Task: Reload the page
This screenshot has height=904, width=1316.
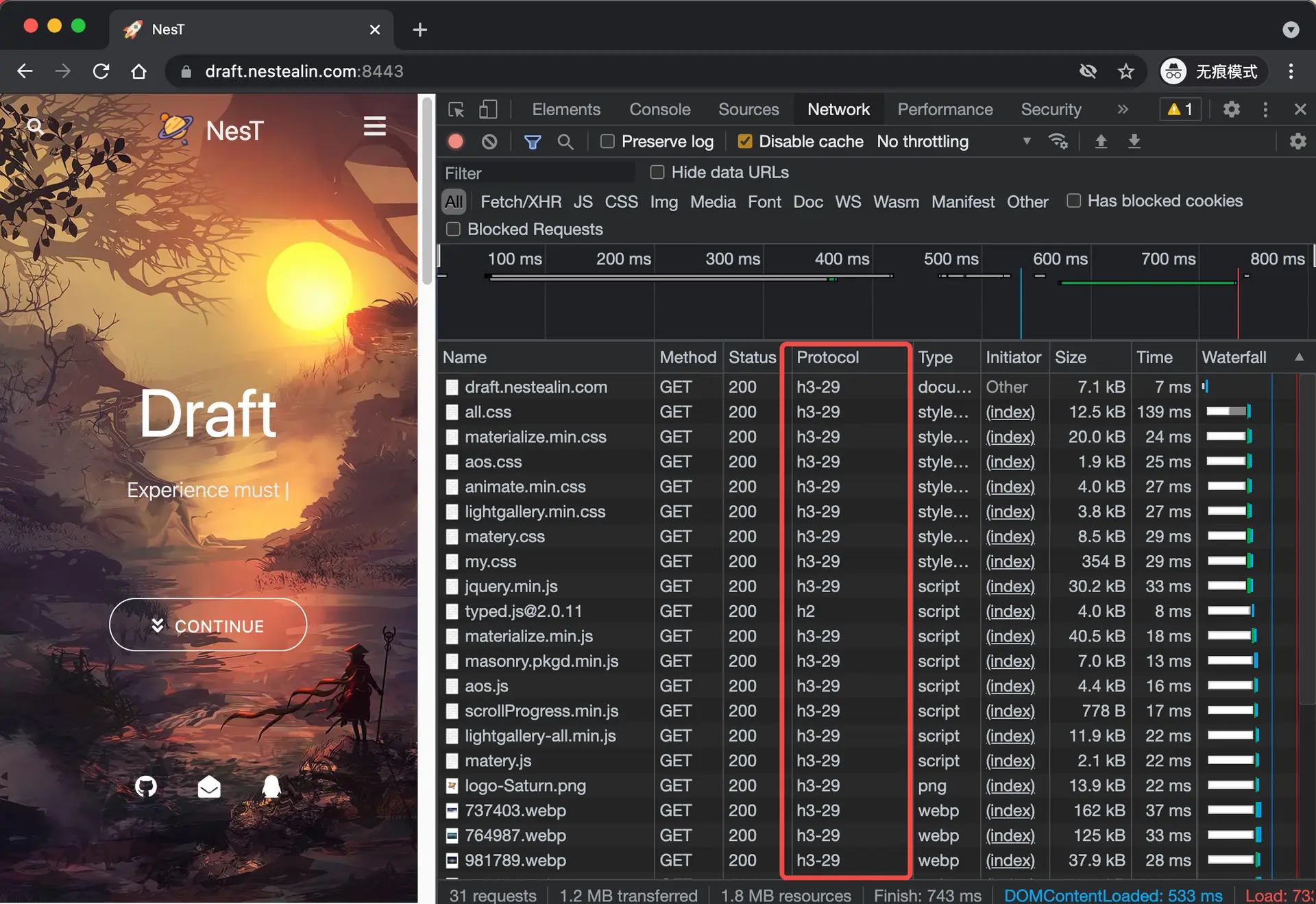Action: tap(101, 71)
